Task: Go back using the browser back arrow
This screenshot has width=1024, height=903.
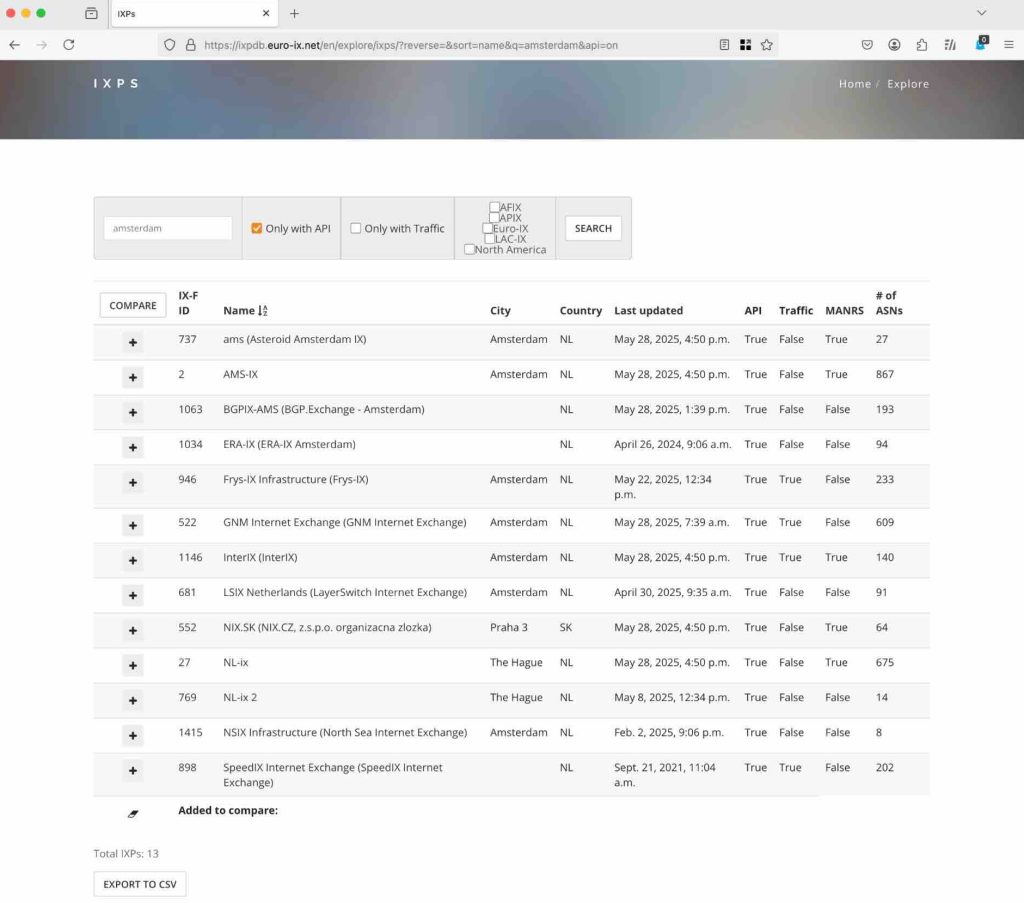Action: tap(14, 45)
